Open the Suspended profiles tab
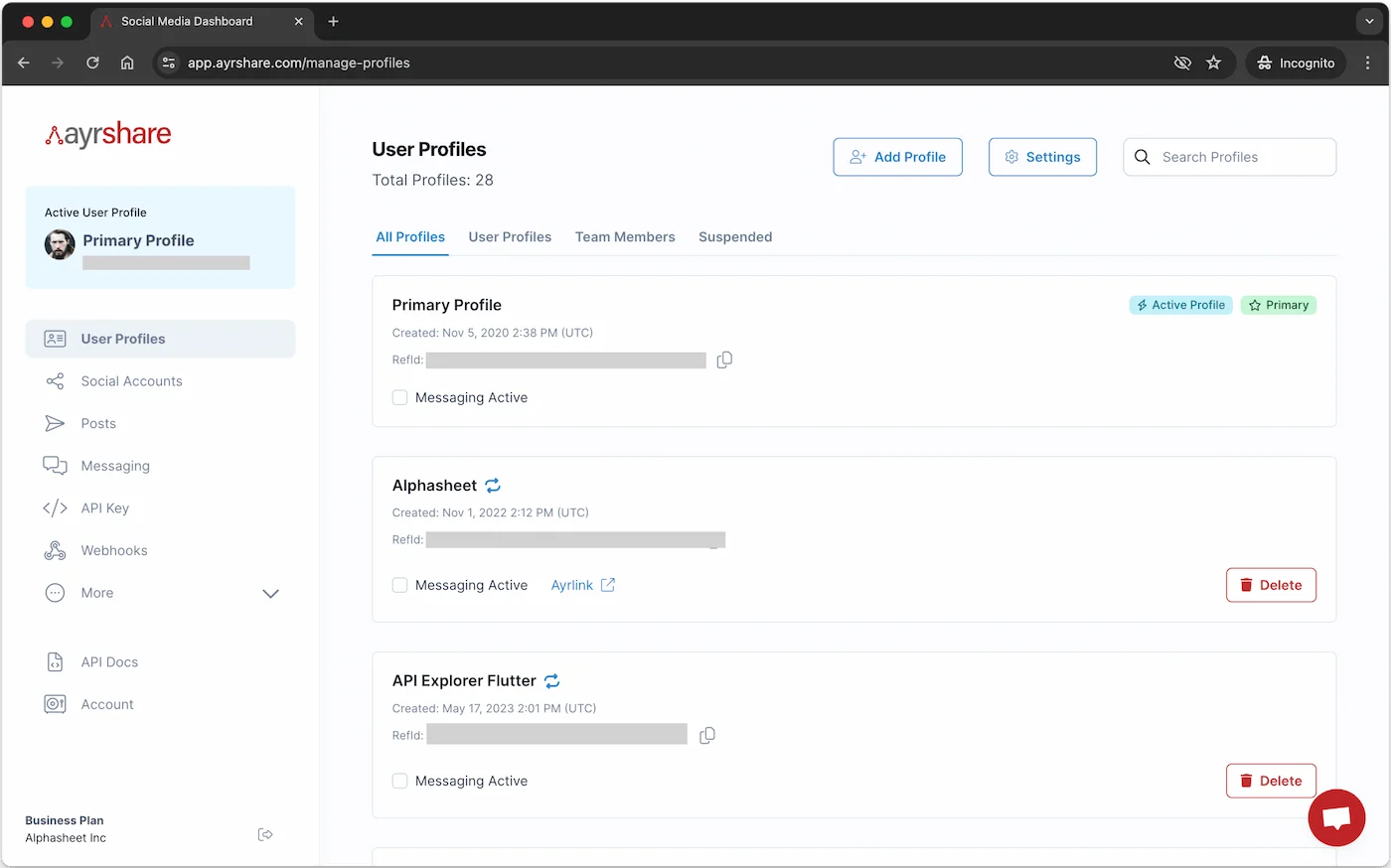The image size is (1391, 868). (735, 236)
